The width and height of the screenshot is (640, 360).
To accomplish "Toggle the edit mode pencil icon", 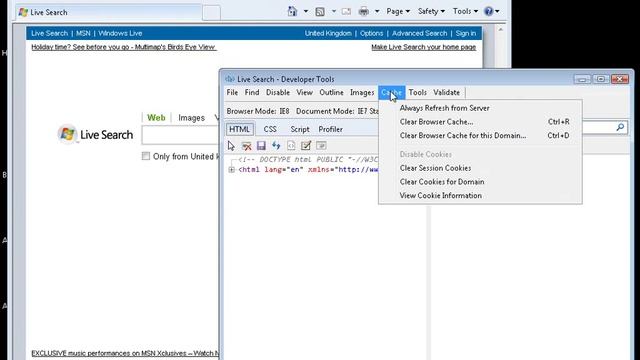I will (306, 146).
